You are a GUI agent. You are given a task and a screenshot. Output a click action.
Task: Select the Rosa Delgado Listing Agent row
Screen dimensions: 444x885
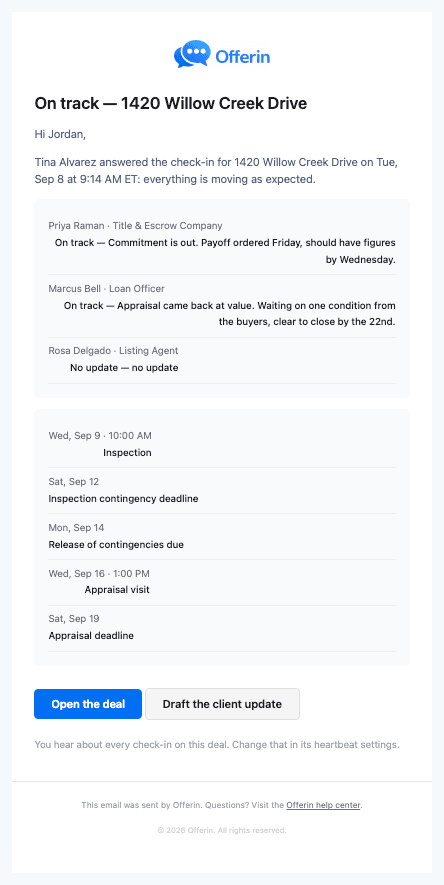[222, 360]
